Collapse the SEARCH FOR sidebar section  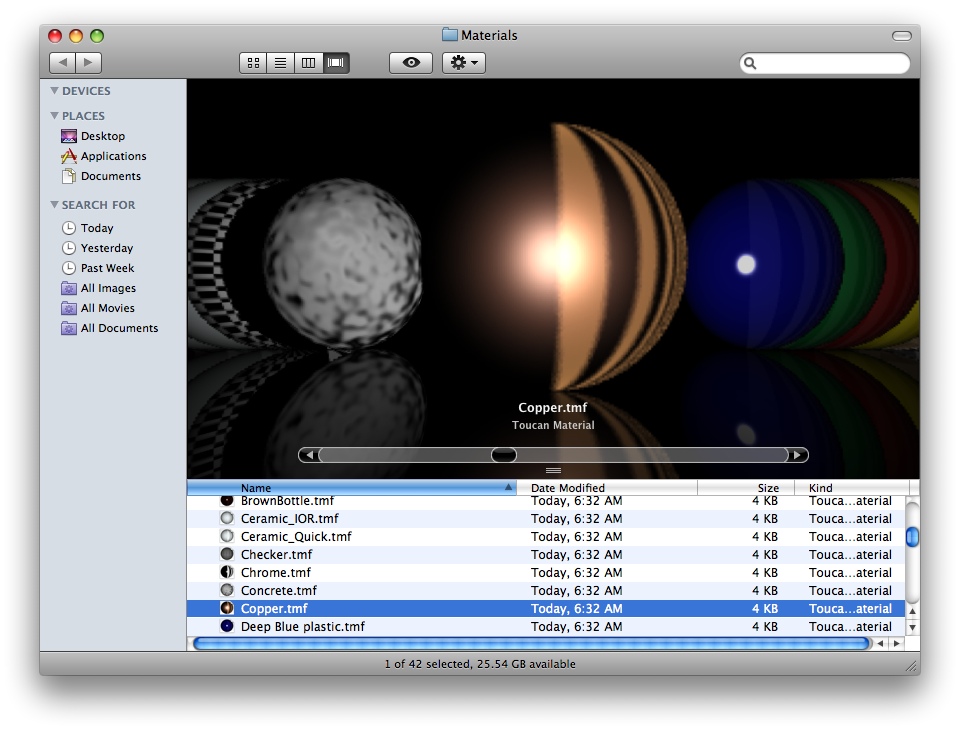55,205
